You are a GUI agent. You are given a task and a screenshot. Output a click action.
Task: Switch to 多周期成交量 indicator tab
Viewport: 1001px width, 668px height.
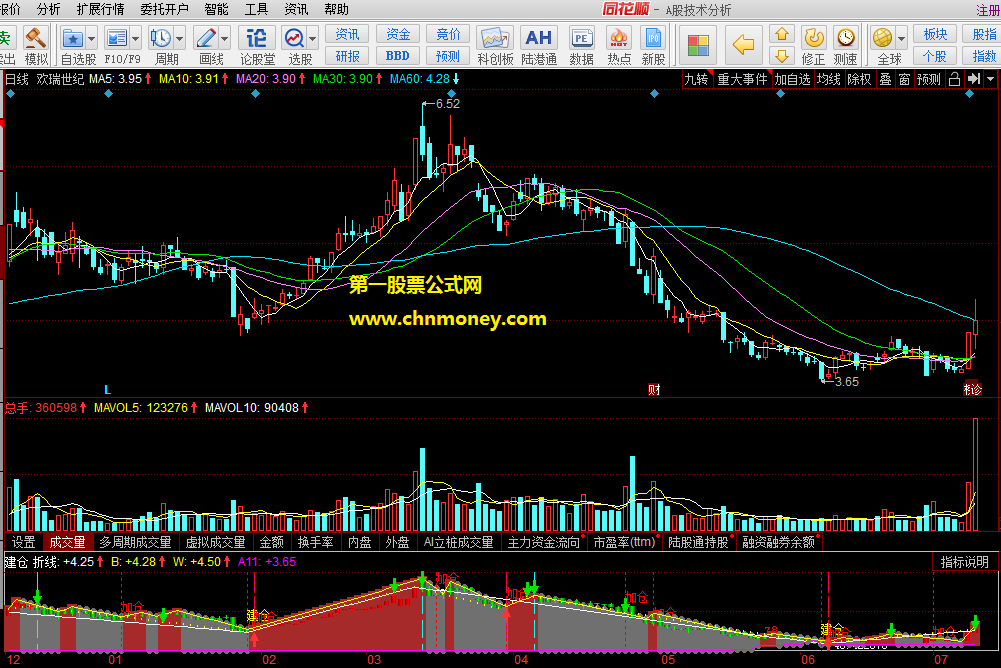coord(135,542)
